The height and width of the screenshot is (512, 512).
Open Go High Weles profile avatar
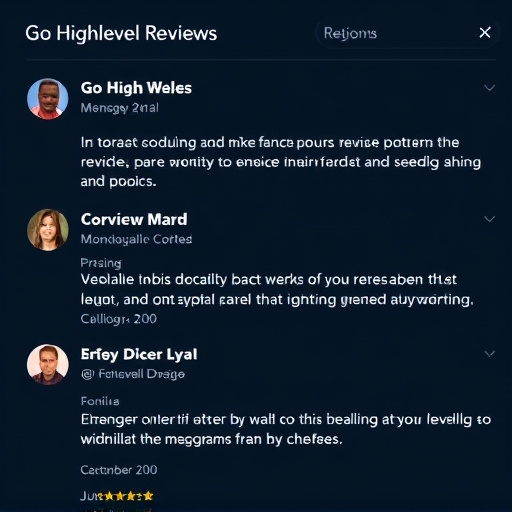click(x=48, y=99)
